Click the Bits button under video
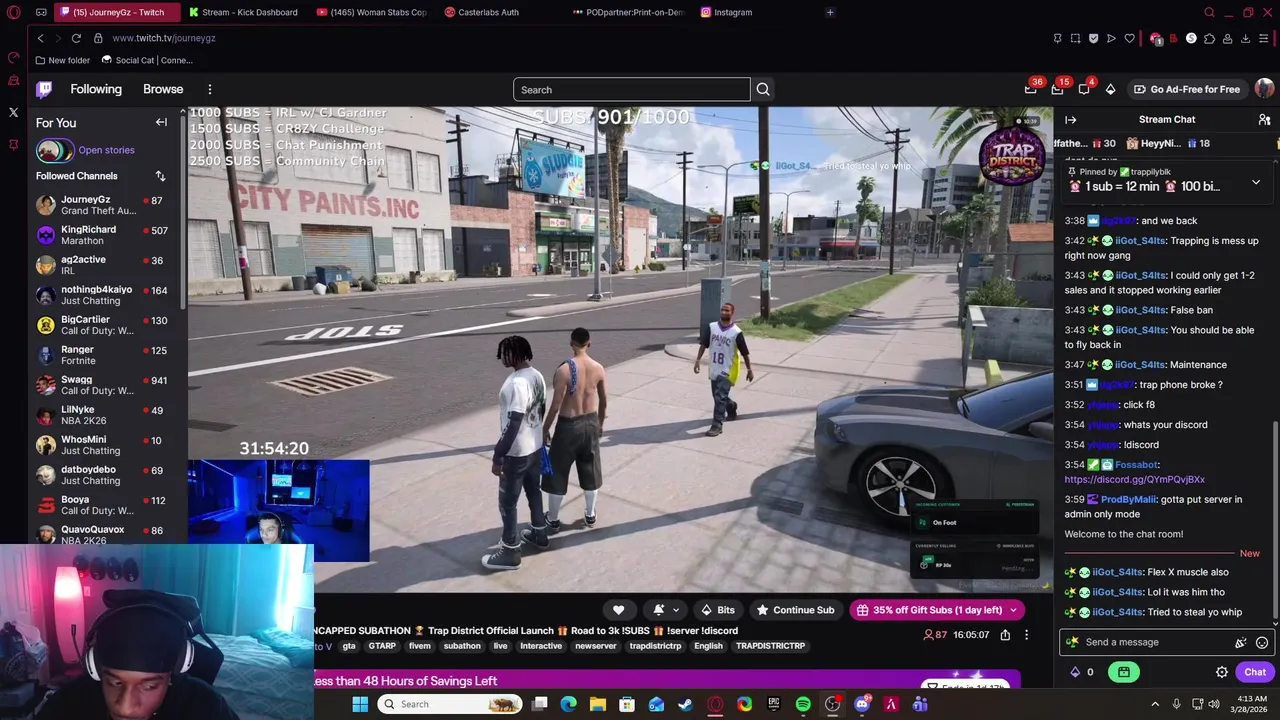Image resolution: width=1280 pixels, height=720 pixels. point(718,610)
